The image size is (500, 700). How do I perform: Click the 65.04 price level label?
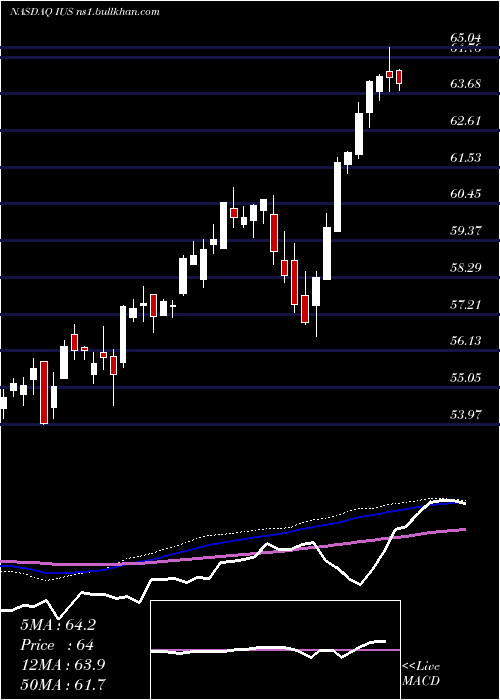[x=466, y=38]
